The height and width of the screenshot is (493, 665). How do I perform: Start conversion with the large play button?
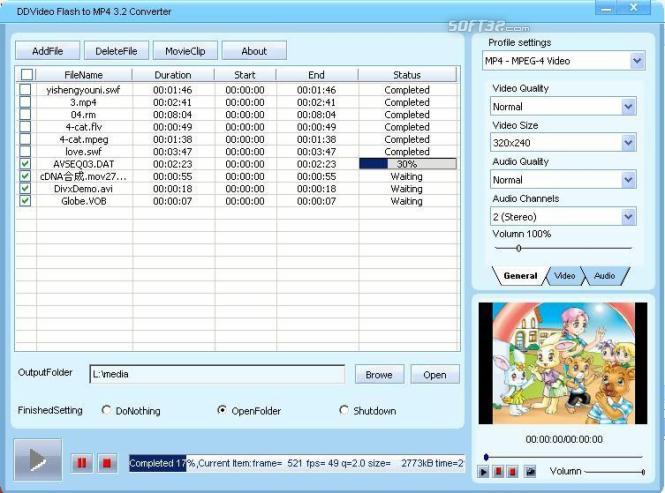[38, 460]
